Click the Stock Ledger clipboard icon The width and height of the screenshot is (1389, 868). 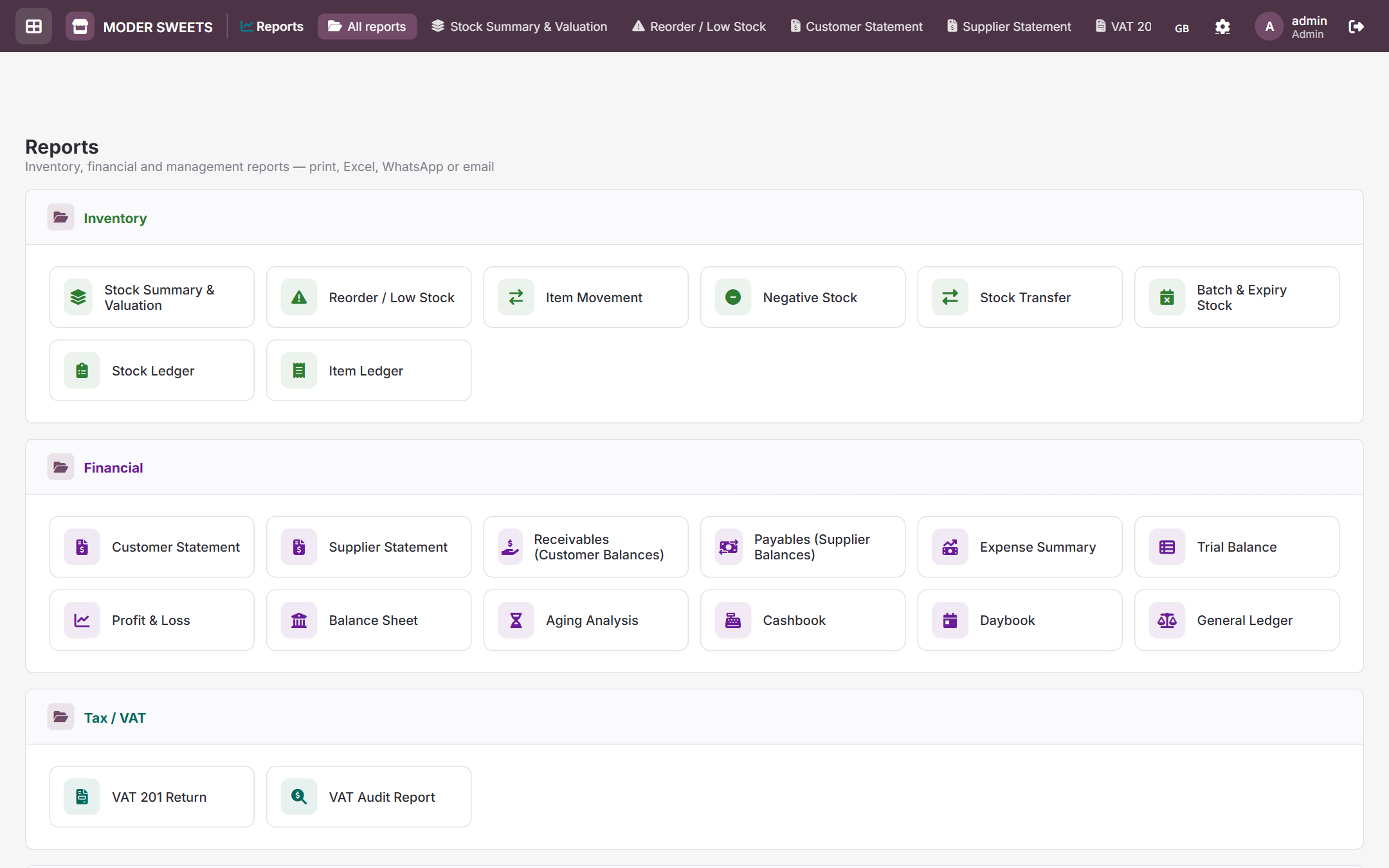click(x=82, y=370)
